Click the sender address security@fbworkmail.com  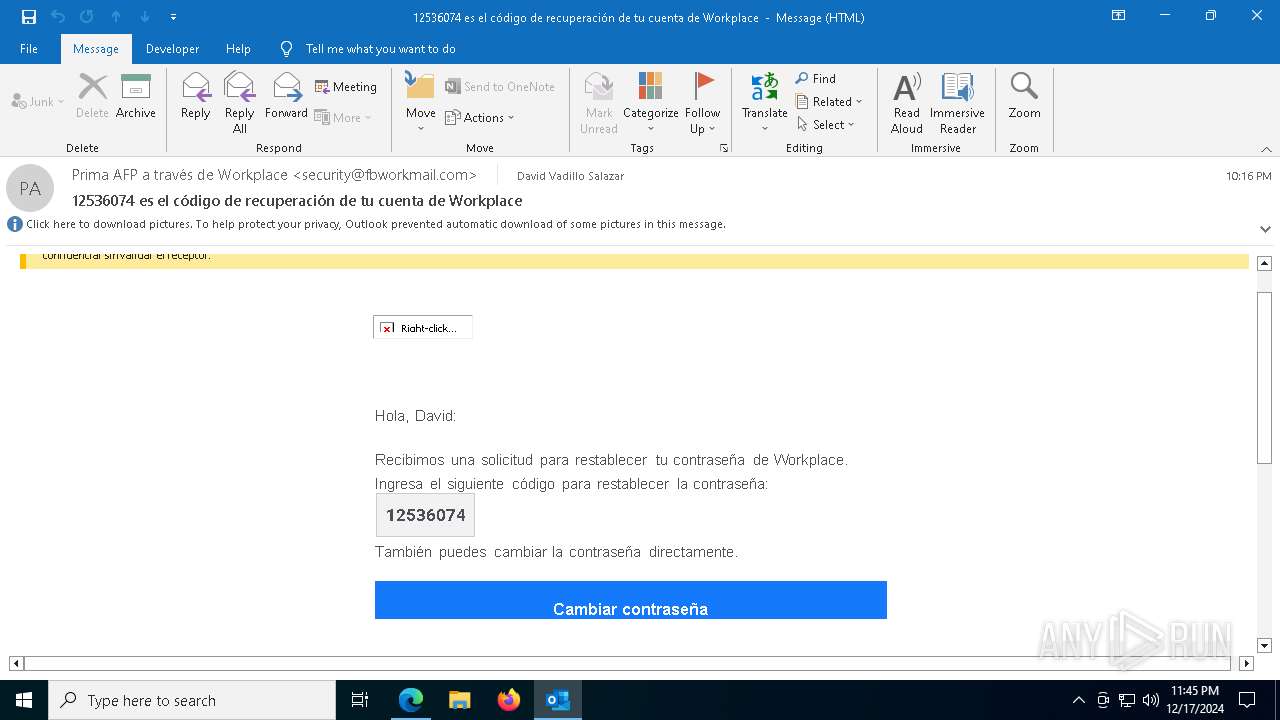point(384,175)
